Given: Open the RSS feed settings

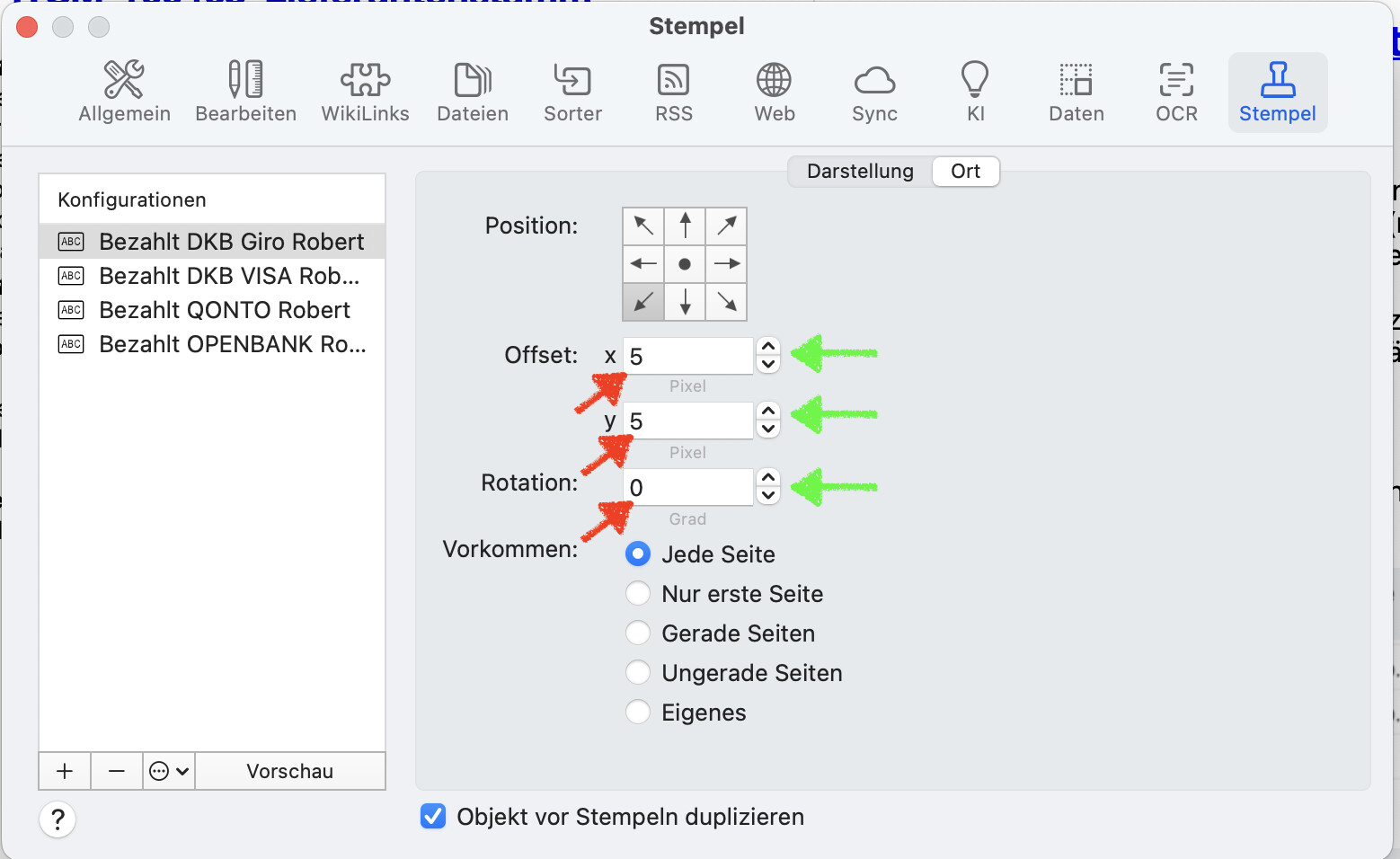Looking at the screenshot, I should (x=674, y=92).
